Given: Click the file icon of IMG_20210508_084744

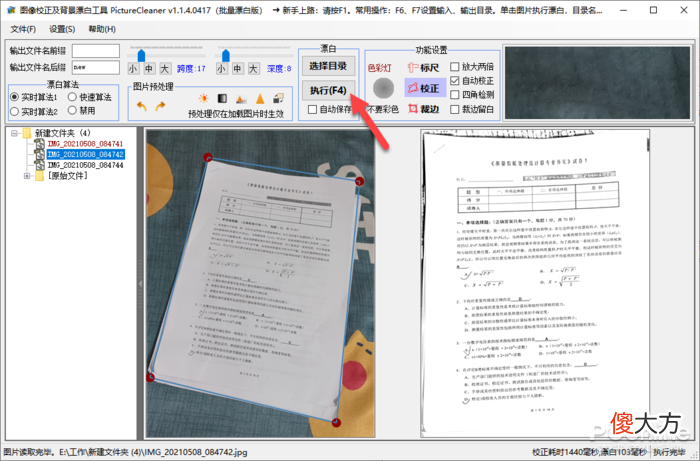Looking at the screenshot, I should click(x=40, y=165).
